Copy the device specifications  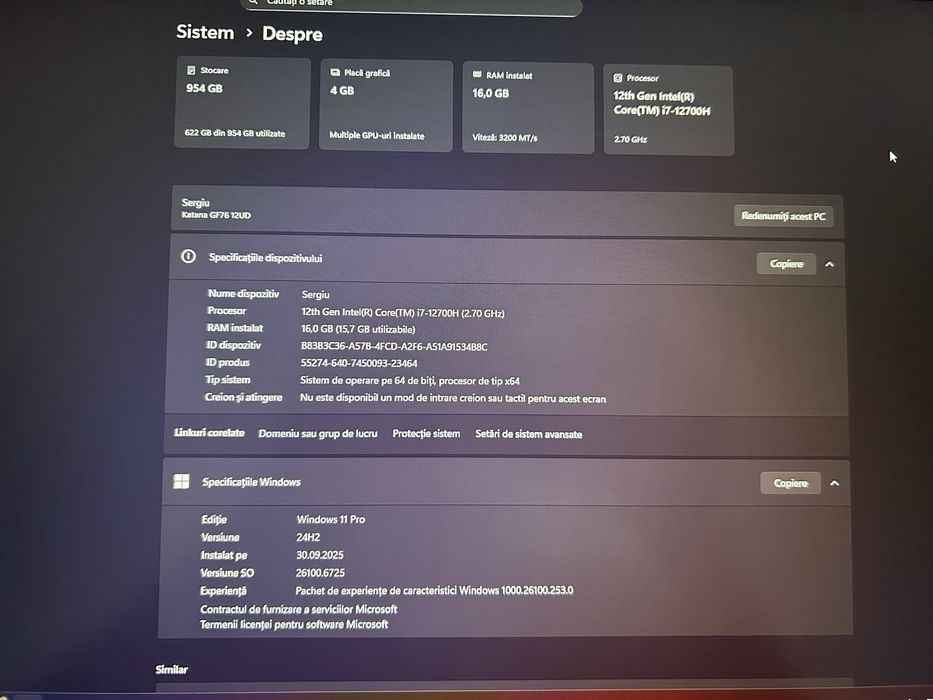tap(786, 264)
